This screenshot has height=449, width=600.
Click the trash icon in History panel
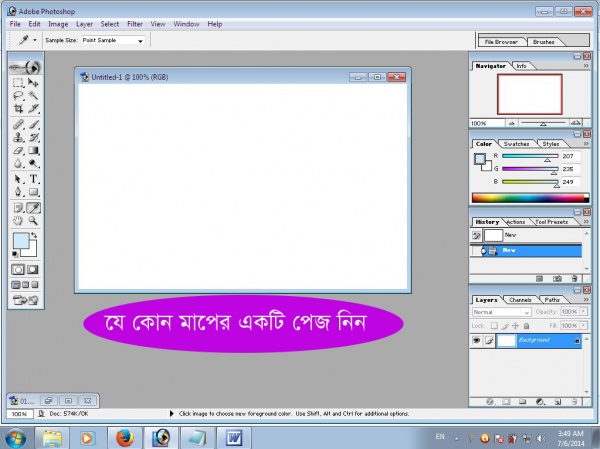(x=574, y=279)
